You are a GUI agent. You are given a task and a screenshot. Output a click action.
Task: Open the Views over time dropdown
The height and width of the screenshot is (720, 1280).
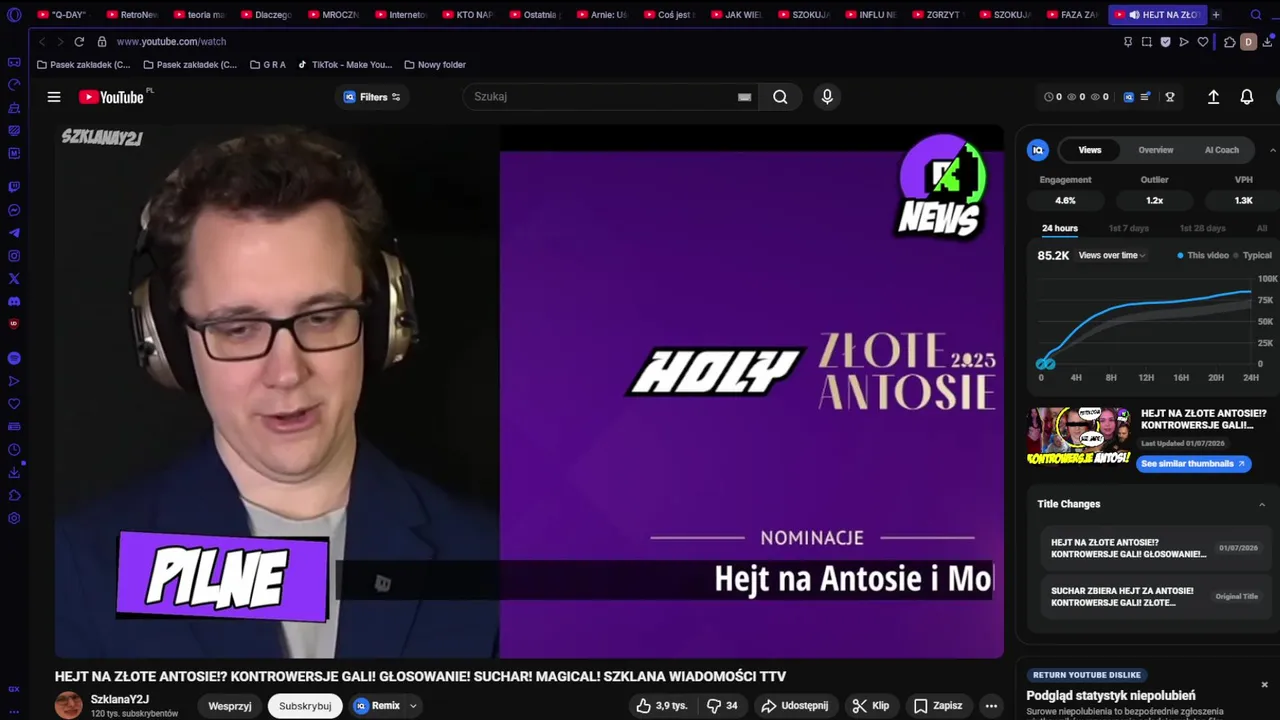1112,255
